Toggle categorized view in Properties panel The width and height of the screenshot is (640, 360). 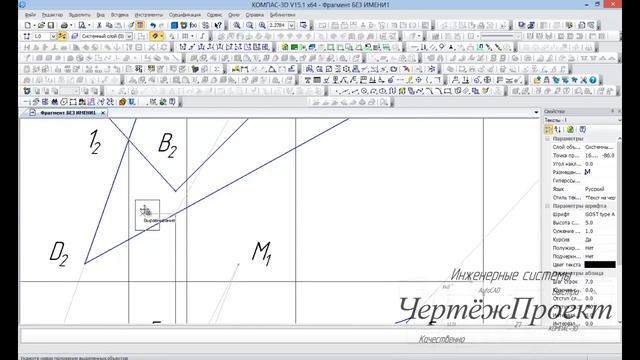549,129
